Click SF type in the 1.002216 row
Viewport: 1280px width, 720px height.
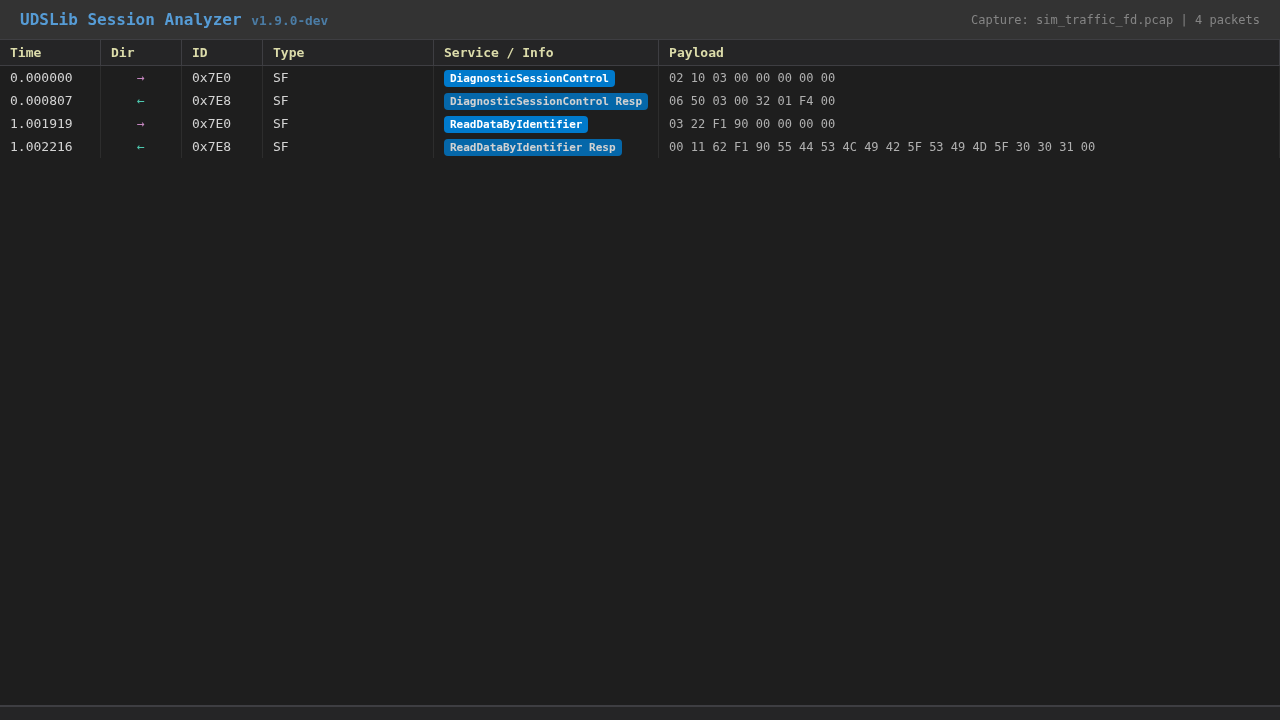281,147
